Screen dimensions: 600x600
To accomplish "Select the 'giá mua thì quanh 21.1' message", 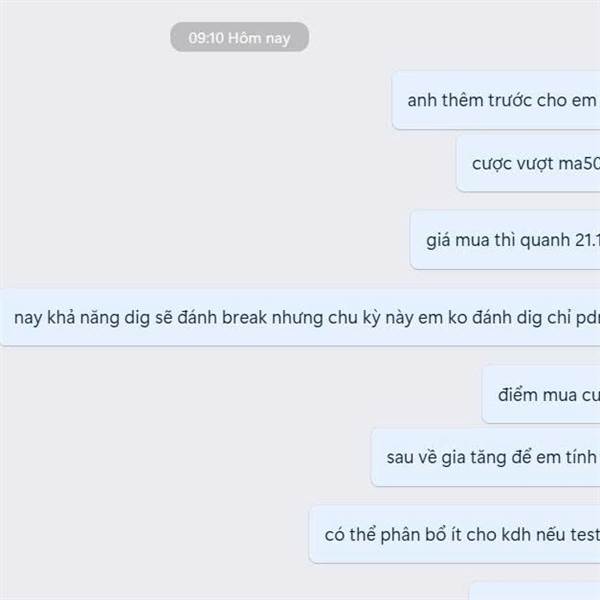I will (505, 240).
